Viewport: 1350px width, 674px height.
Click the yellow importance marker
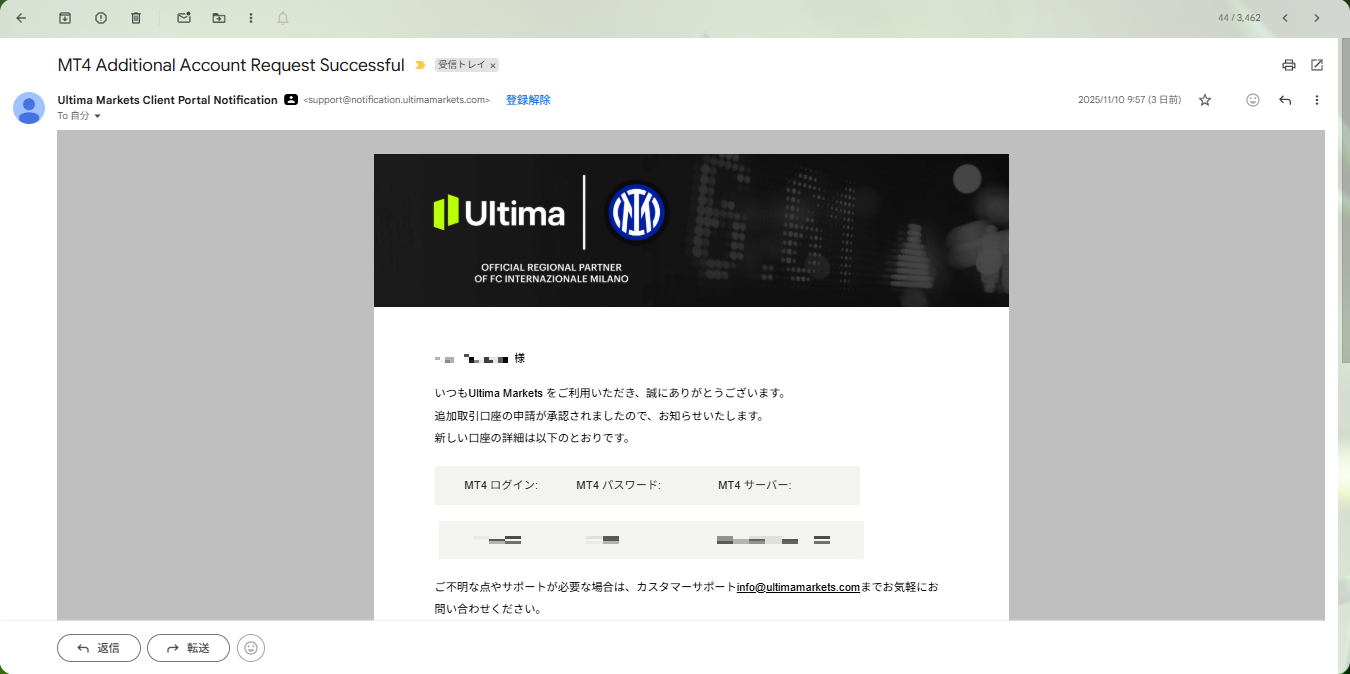coord(420,65)
